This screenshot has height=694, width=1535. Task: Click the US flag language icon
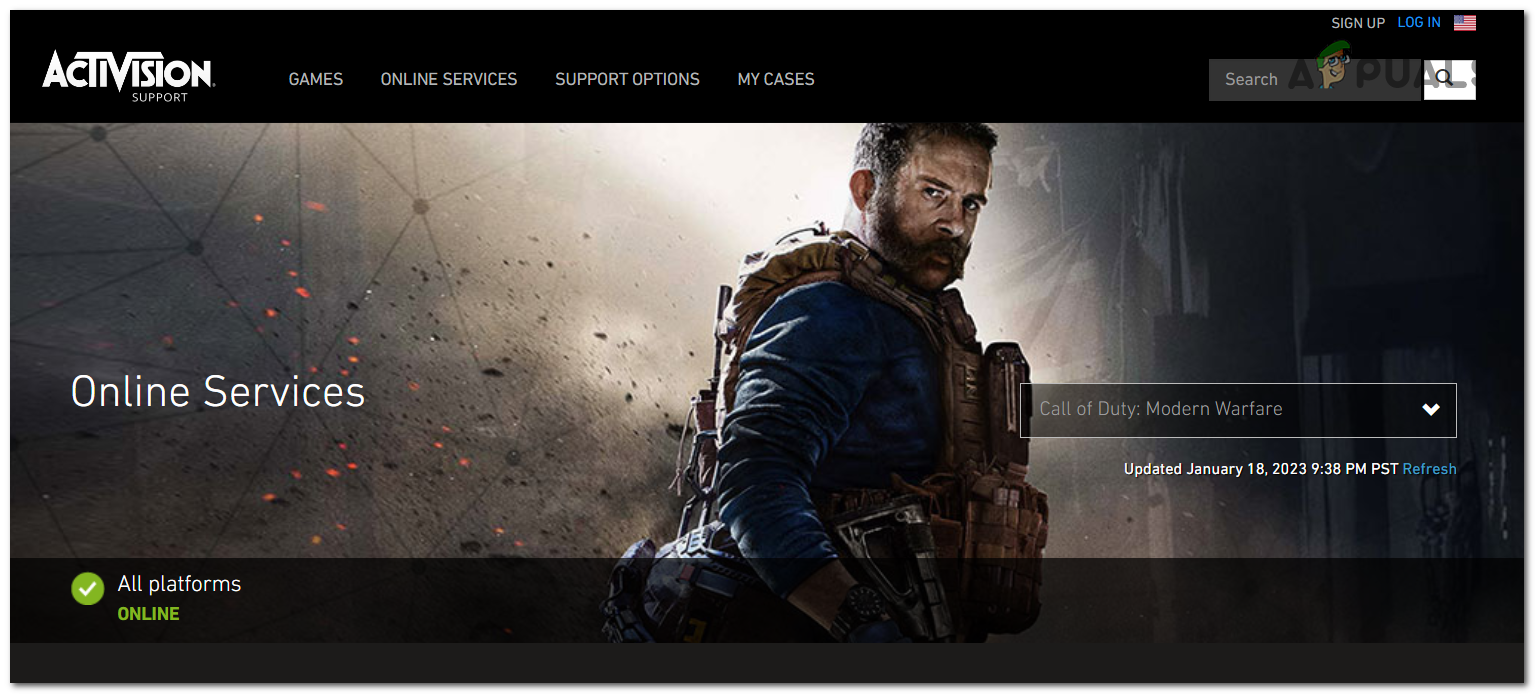click(x=1465, y=21)
